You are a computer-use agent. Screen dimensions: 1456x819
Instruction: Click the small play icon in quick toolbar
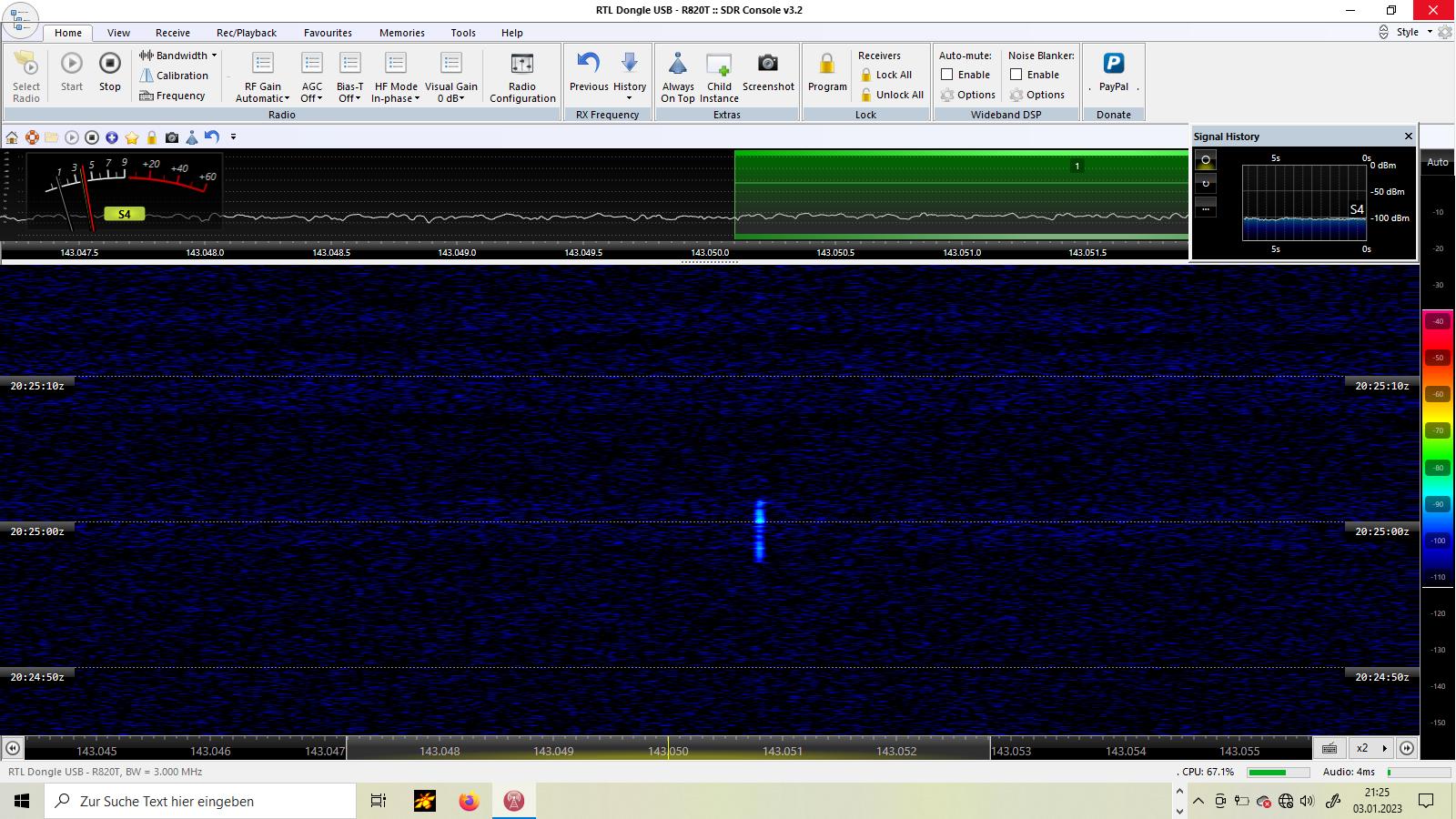tap(72, 137)
